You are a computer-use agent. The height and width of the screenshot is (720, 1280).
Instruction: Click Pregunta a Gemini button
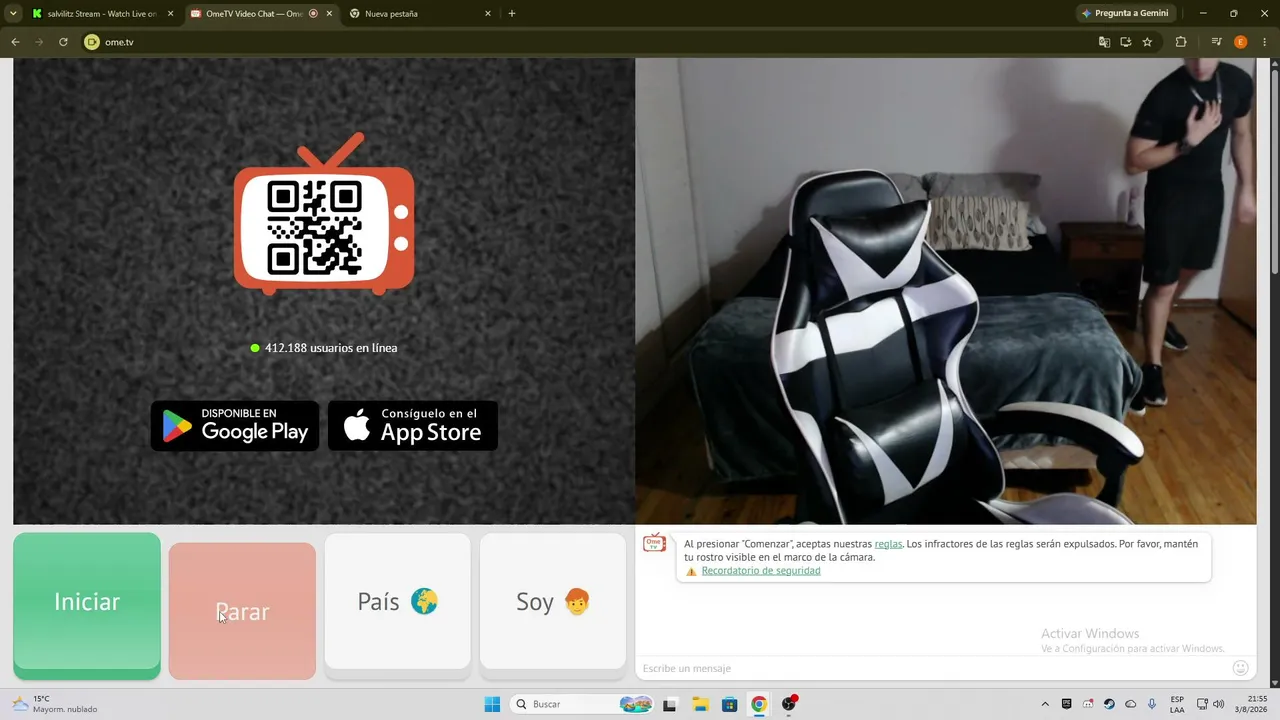(1126, 14)
